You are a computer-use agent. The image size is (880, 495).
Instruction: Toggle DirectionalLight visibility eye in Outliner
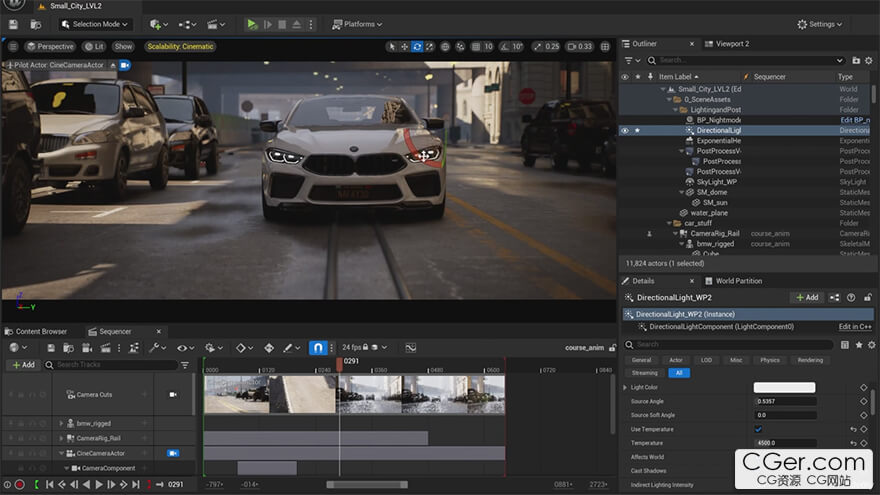tap(625, 130)
